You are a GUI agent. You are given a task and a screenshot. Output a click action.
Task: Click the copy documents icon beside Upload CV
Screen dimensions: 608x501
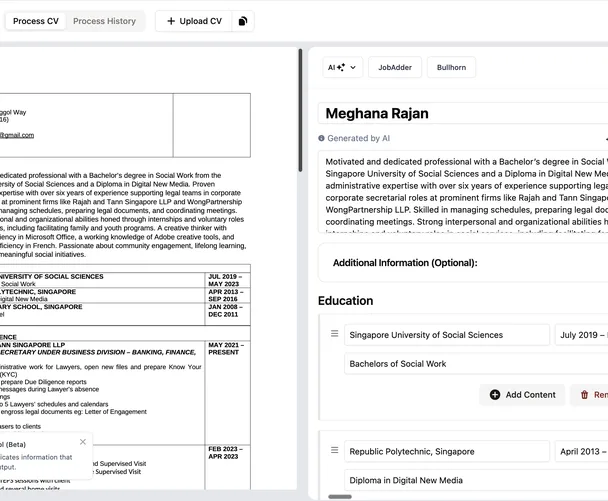pos(243,21)
